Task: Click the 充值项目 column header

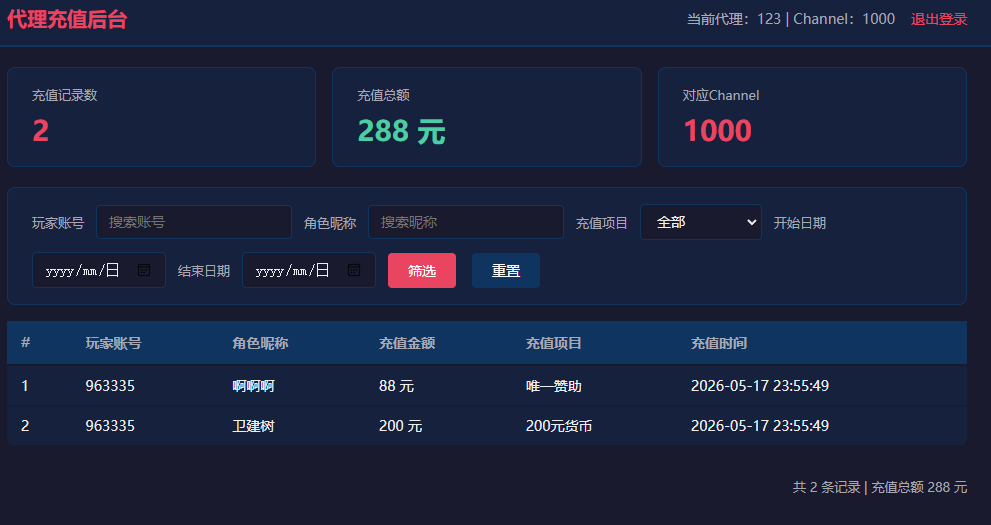Action: pyautogui.click(x=554, y=343)
